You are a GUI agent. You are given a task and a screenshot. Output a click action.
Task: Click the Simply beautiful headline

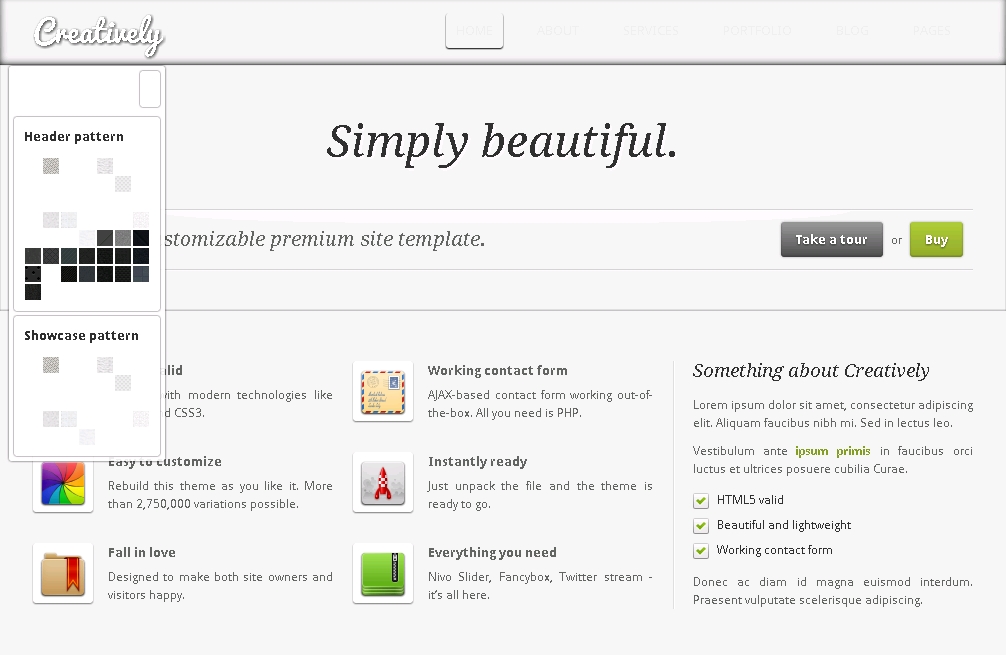tap(502, 141)
